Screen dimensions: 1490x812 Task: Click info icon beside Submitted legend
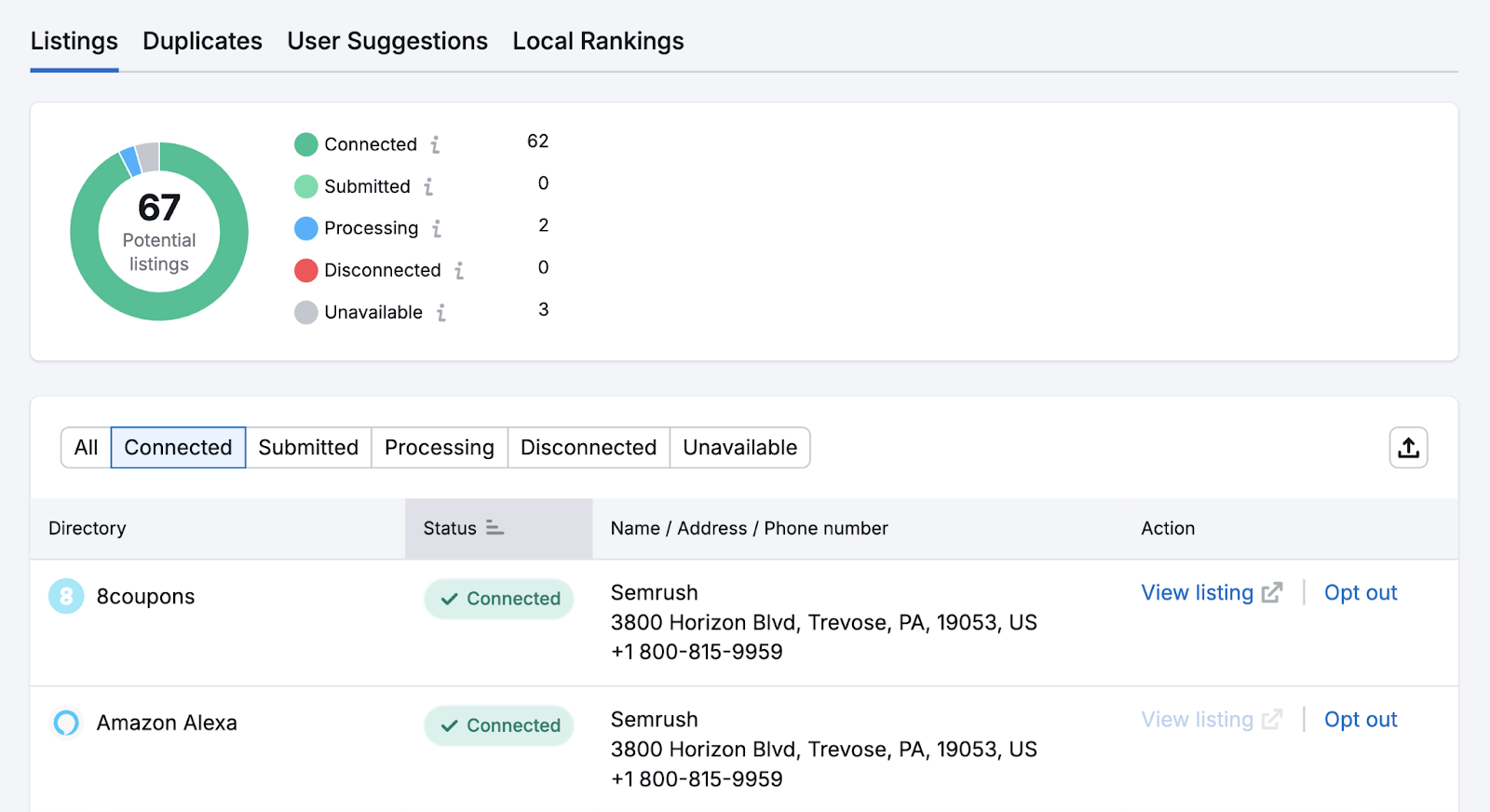coord(428,186)
